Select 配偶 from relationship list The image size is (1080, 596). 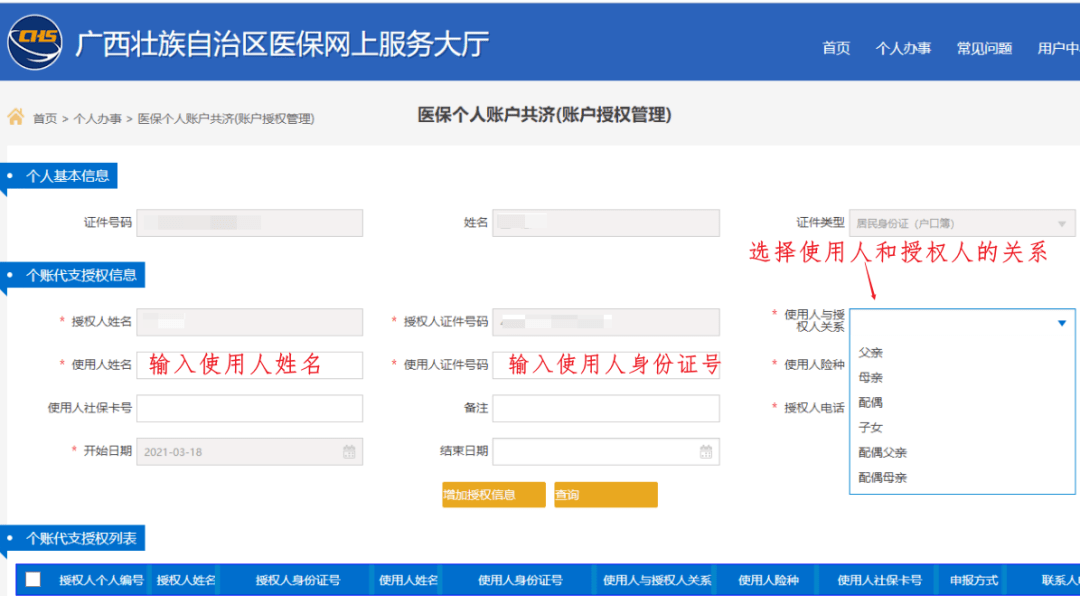871,403
